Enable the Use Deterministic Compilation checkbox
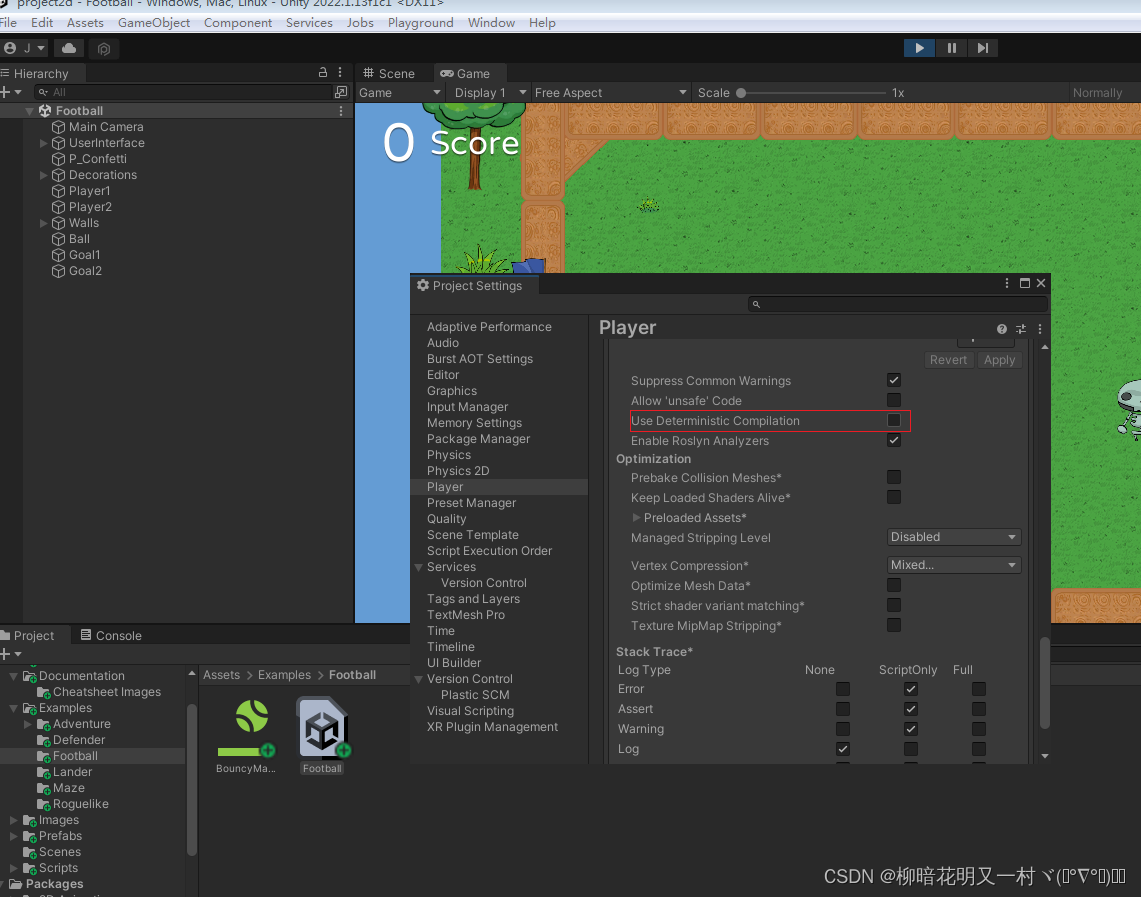Screen dimensions: 1141x897 click(894, 420)
